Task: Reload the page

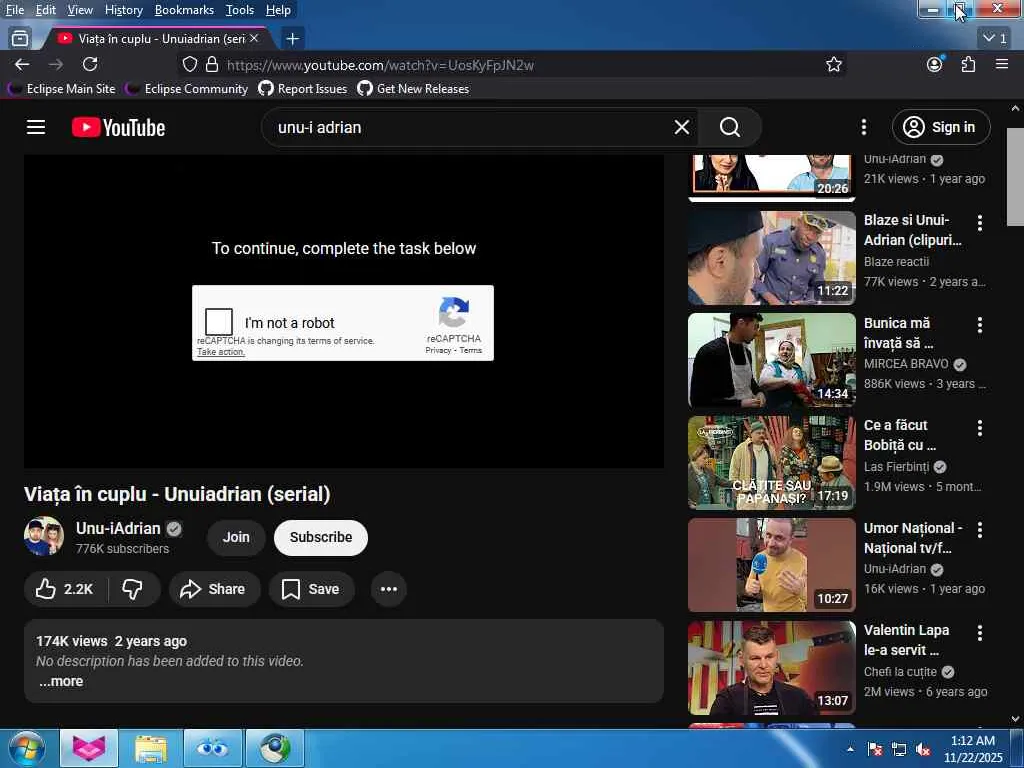Action: pos(90,65)
